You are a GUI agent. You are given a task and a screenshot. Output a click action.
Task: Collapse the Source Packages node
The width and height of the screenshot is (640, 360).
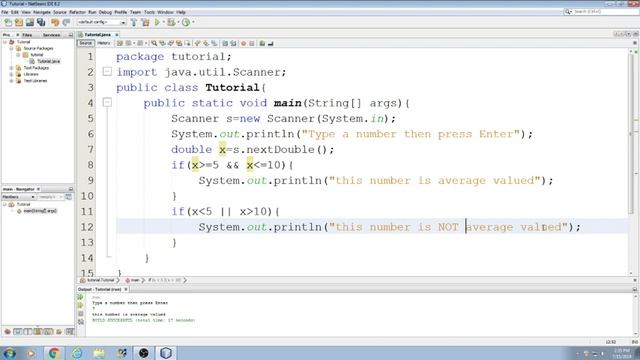pyautogui.click(x=11, y=48)
